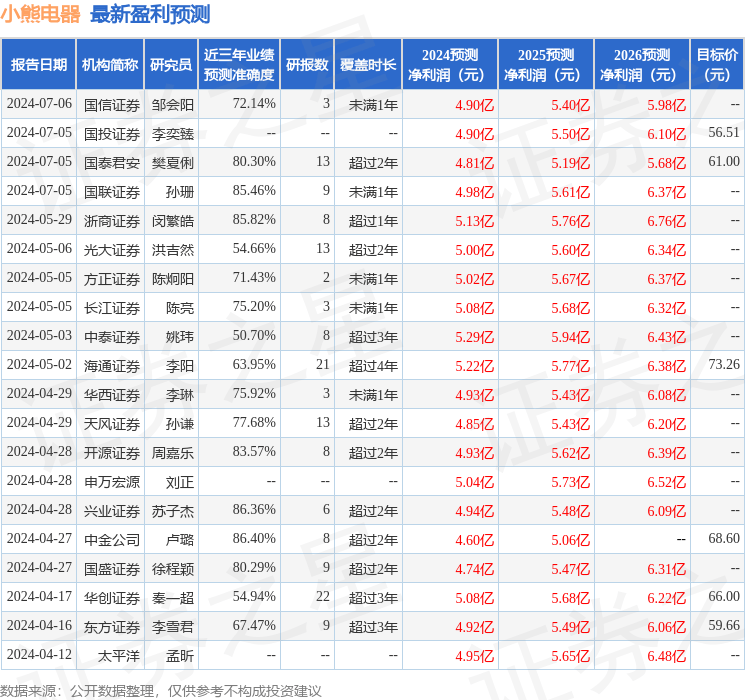Click the 近三年业绩预测准确度 column header
The image size is (745, 700).
pyautogui.click(x=239, y=65)
